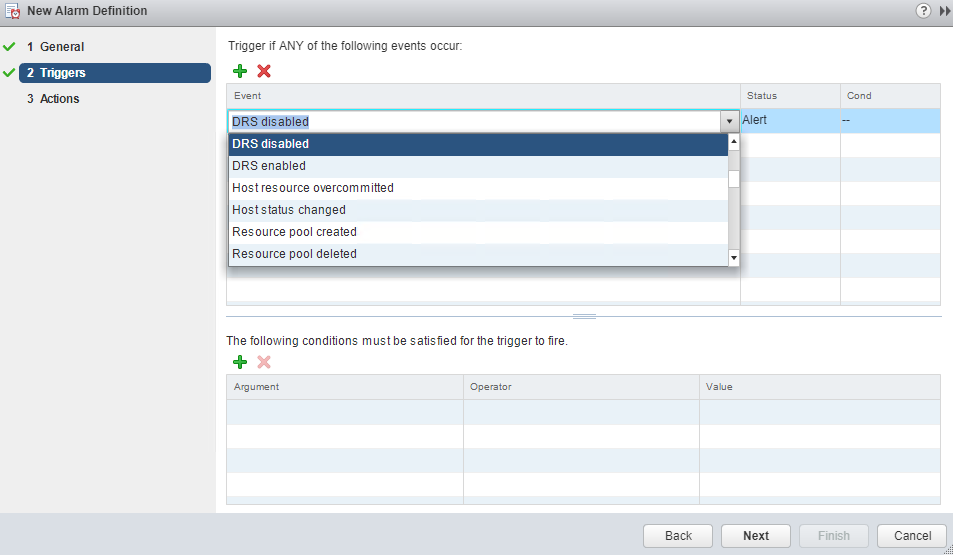Click the green add event trigger icon

(240, 71)
